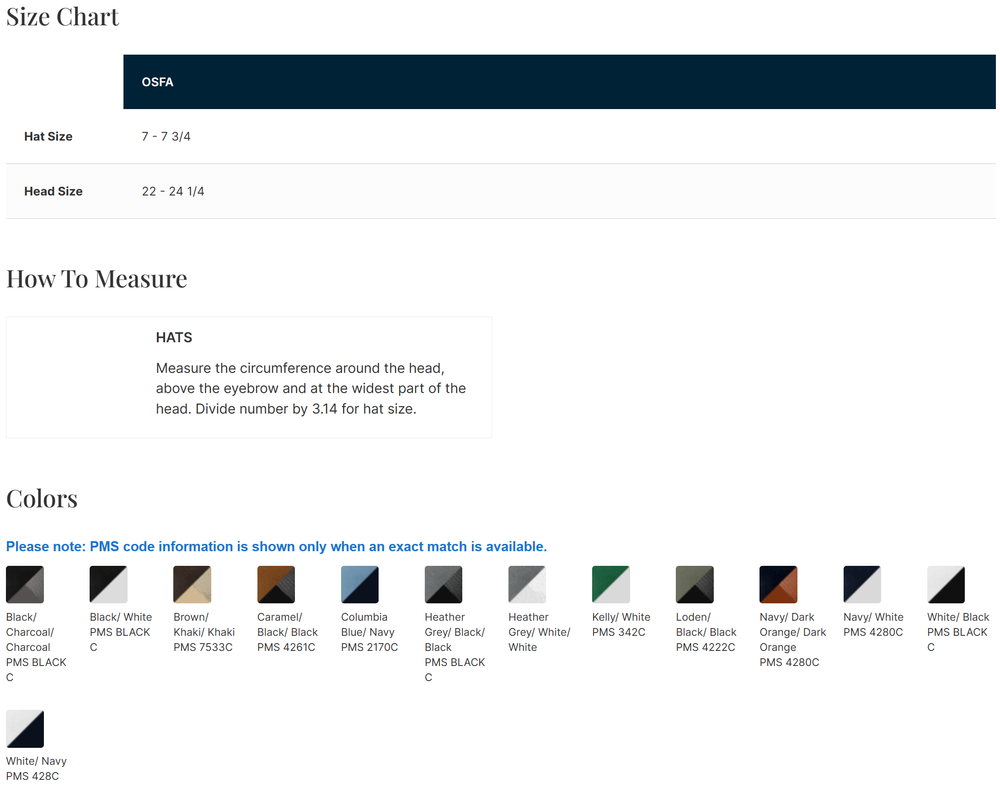Choose the Navy/ Dark Orange swatch
This screenshot has height=786, width=1000.
pyautogui.click(x=778, y=584)
